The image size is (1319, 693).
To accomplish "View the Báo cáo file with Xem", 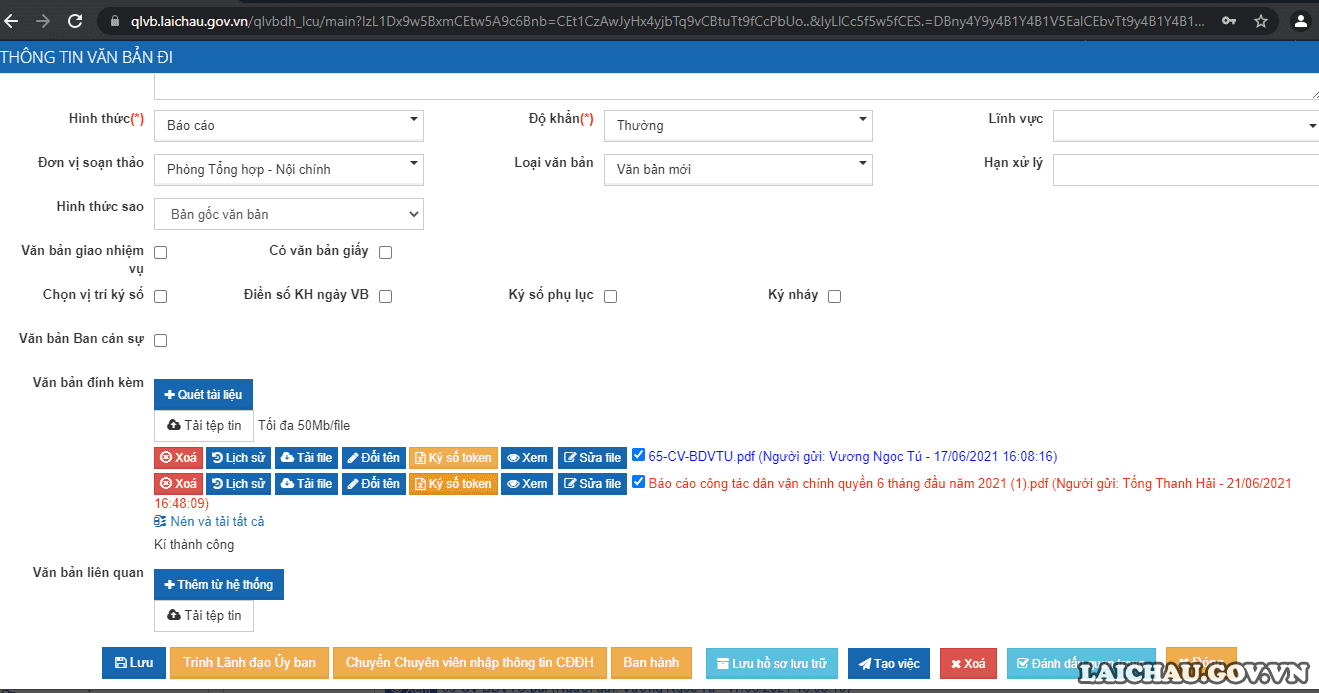I will coord(527,484).
